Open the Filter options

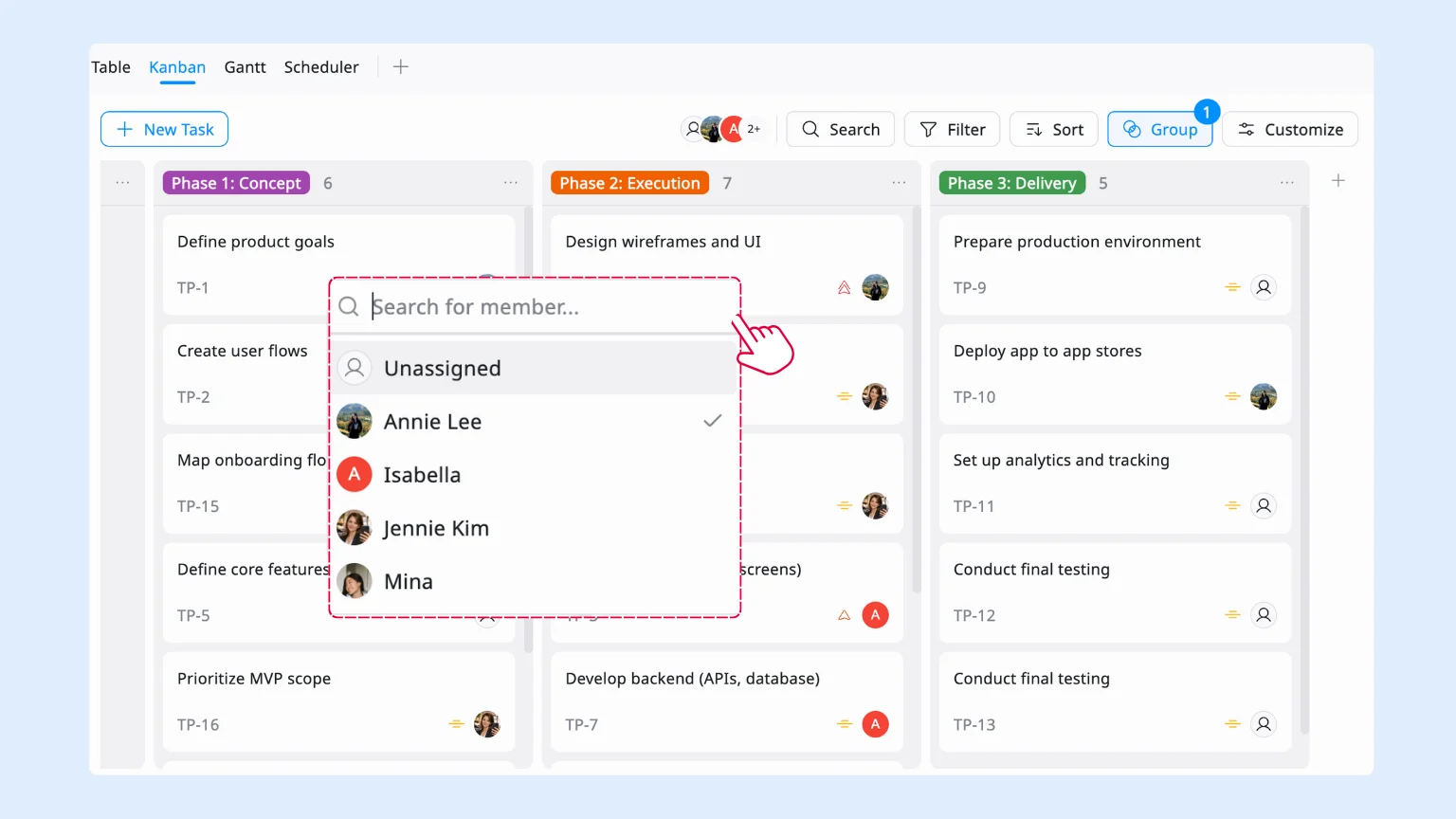coord(952,129)
